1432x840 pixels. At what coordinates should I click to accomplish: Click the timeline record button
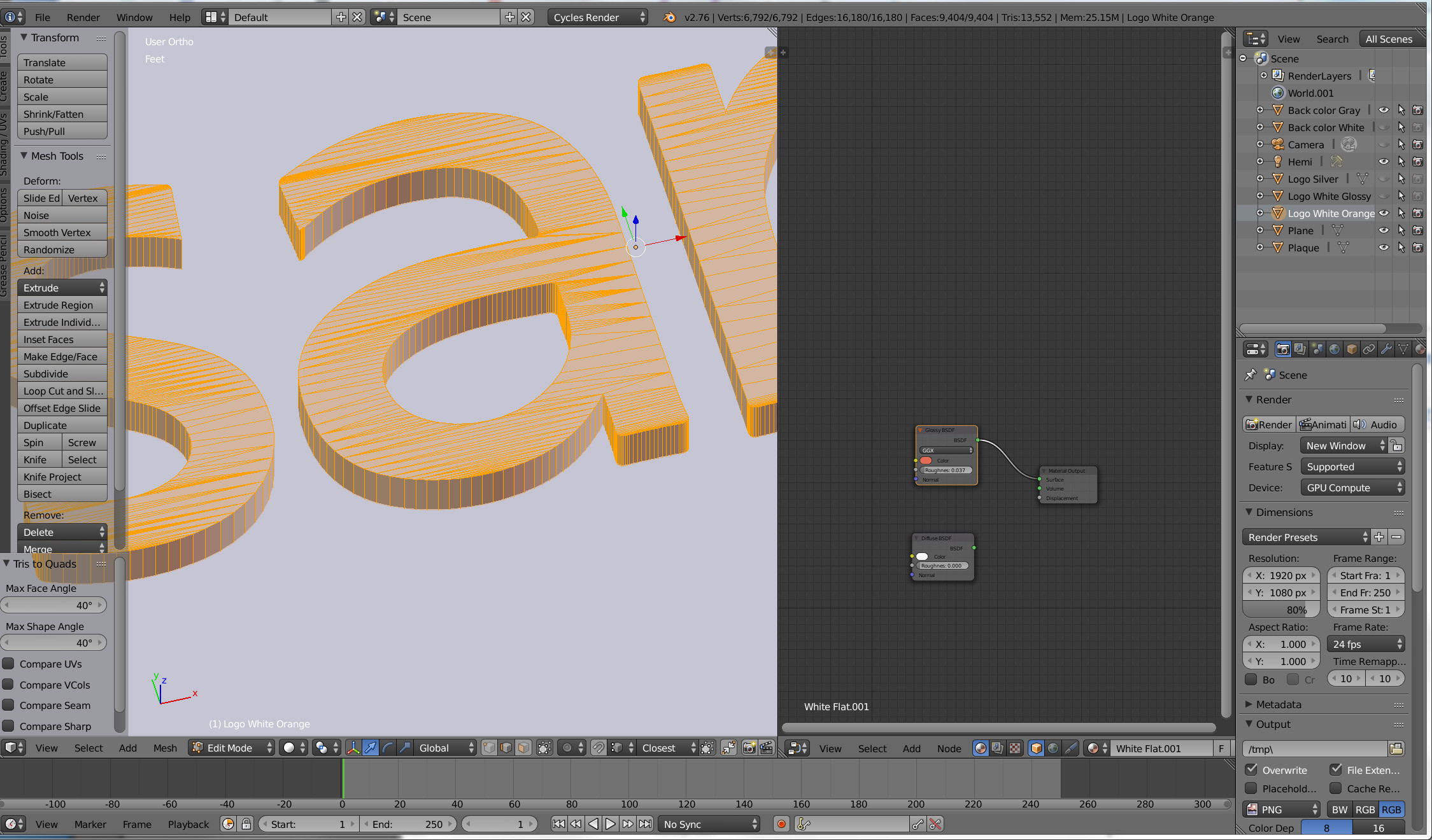(781, 824)
